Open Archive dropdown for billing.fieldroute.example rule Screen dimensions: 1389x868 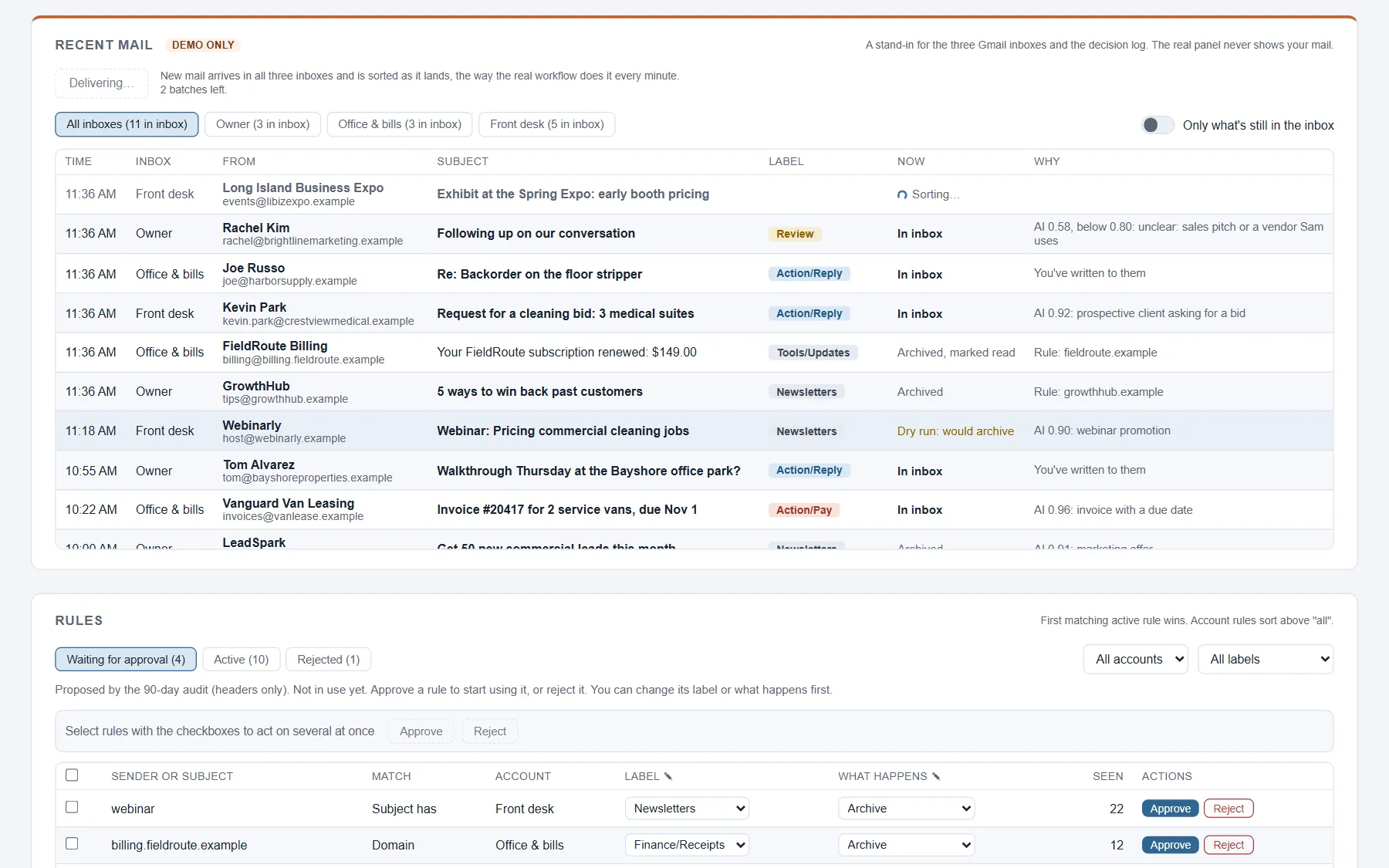(x=906, y=845)
